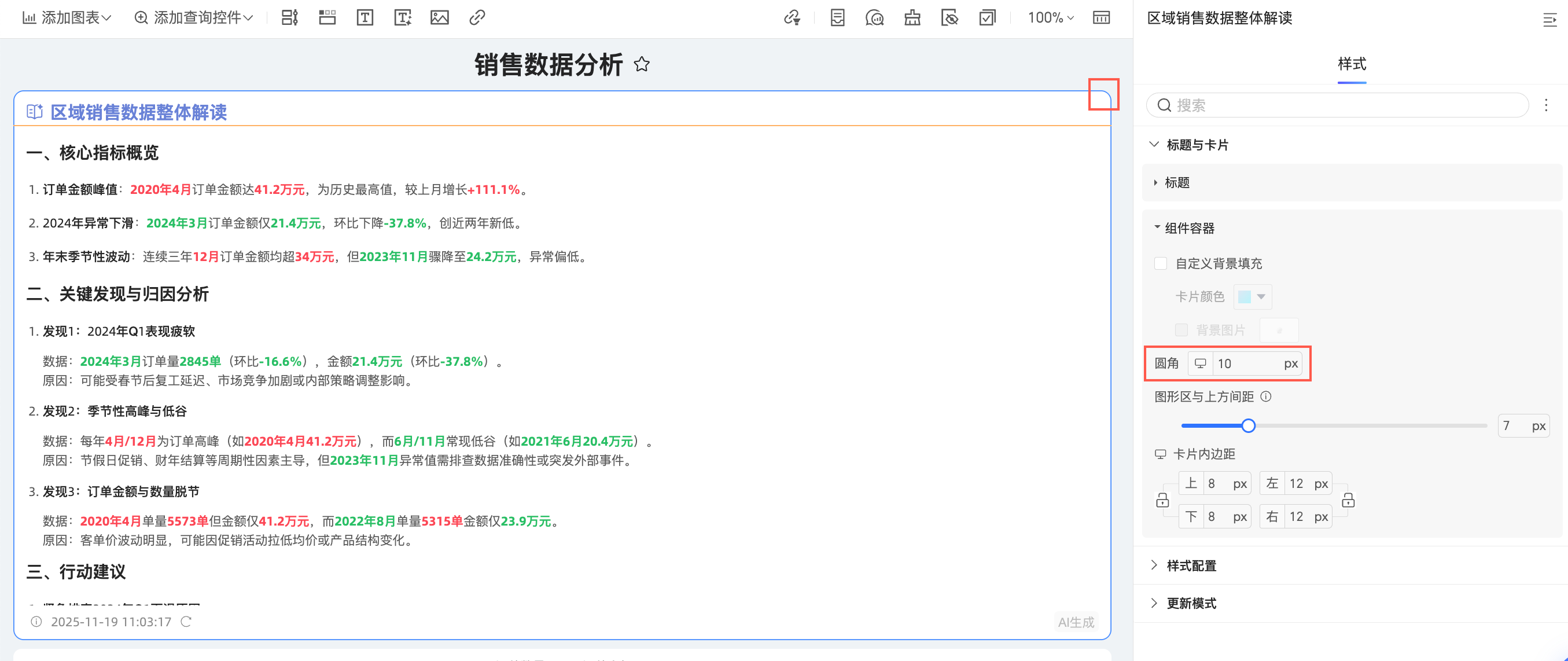
Task: Click the tab layout component icon
Action: [x=327, y=17]
